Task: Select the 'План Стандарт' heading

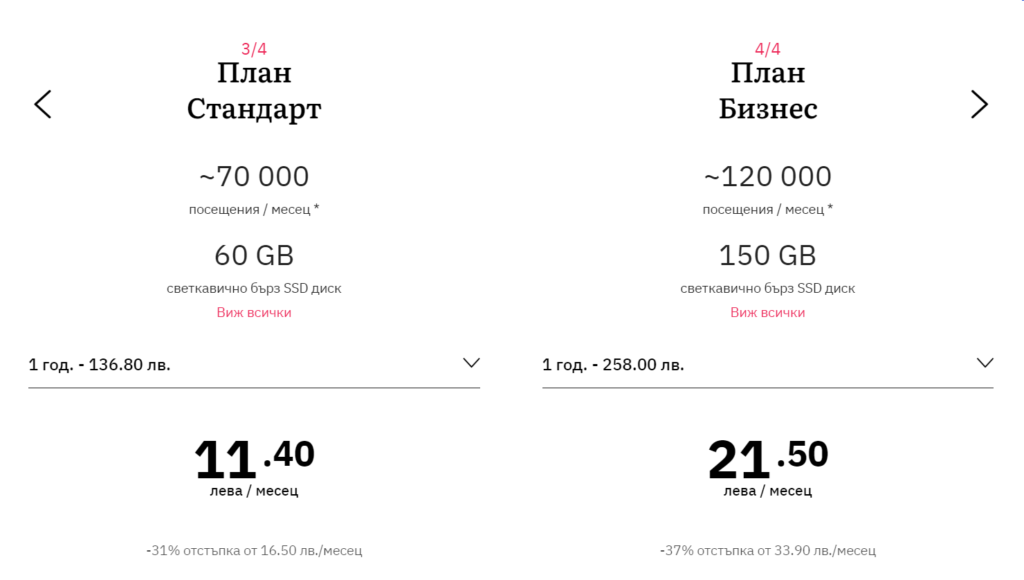Action: (254, 91)
